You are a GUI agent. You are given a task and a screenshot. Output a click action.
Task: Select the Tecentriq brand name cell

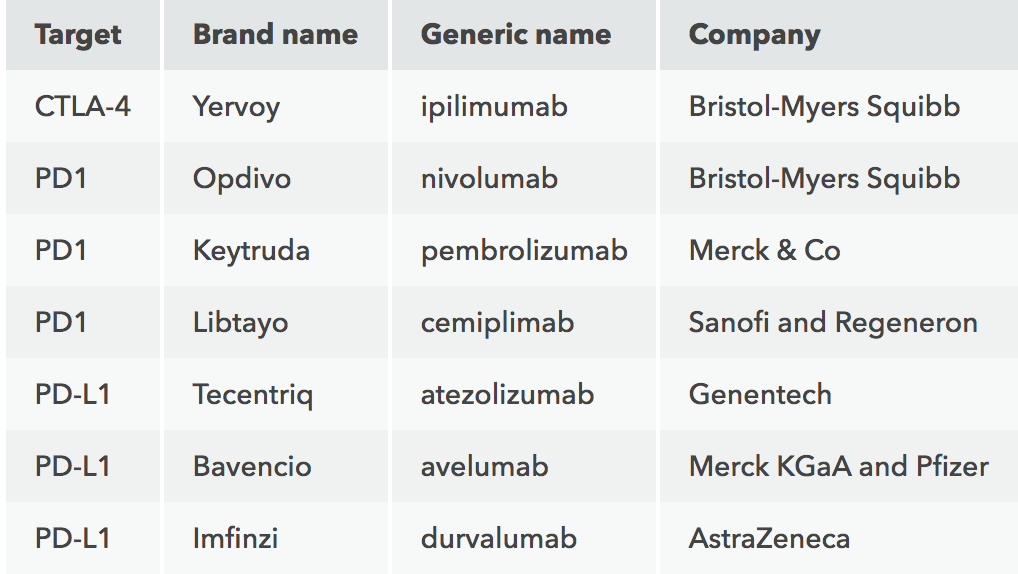253,395
